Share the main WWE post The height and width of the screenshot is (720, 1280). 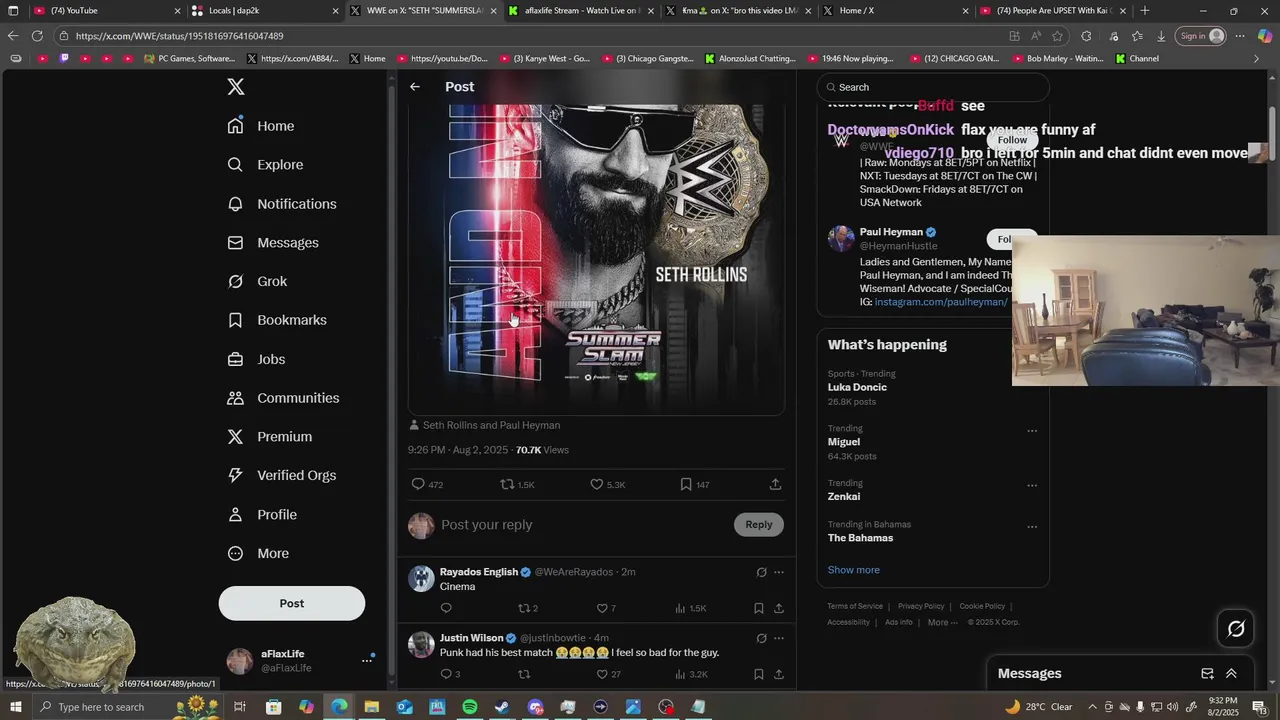tap(775, 484)
